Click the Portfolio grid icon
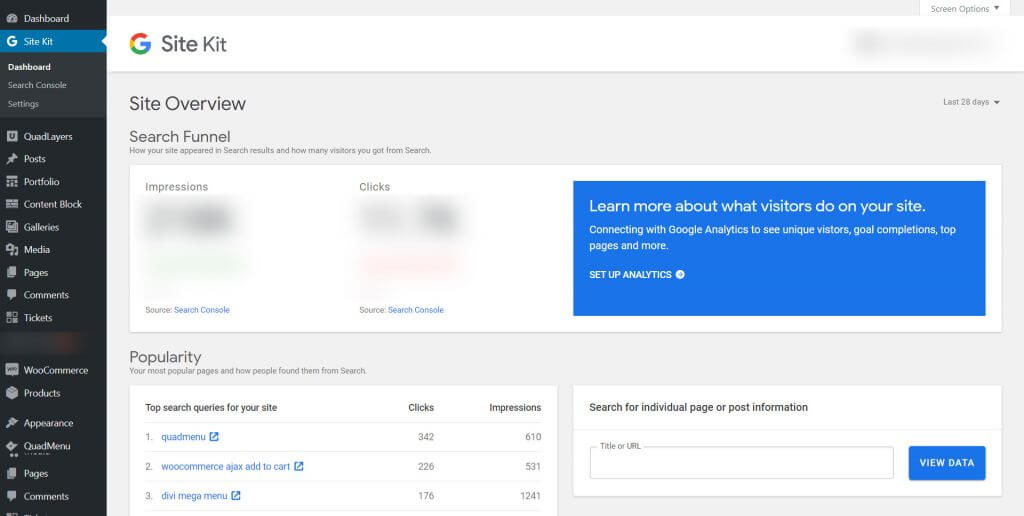The height and width of the screenshot is (516, 1024). (x=12, y=182)
